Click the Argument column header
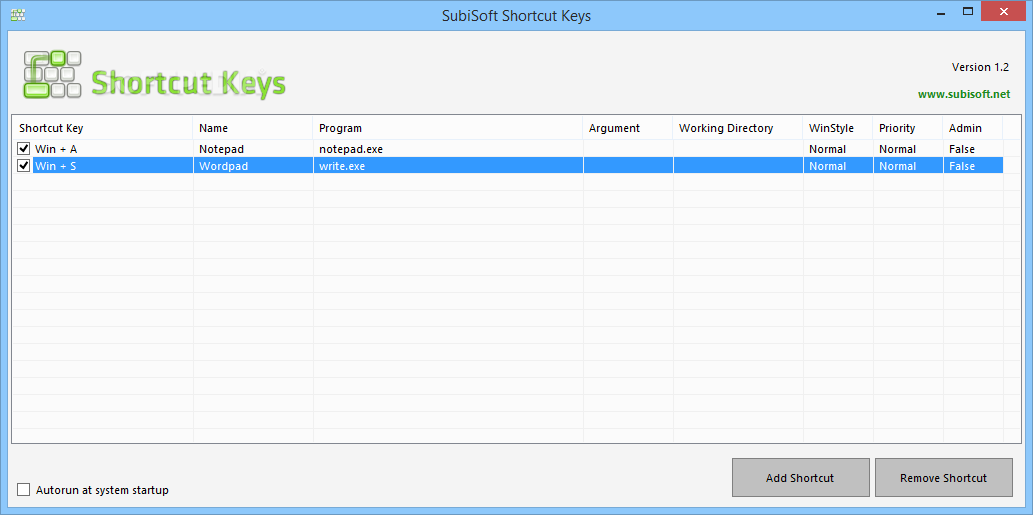The width and height of the screenshot is (1033, 515). tap(628, 128)
